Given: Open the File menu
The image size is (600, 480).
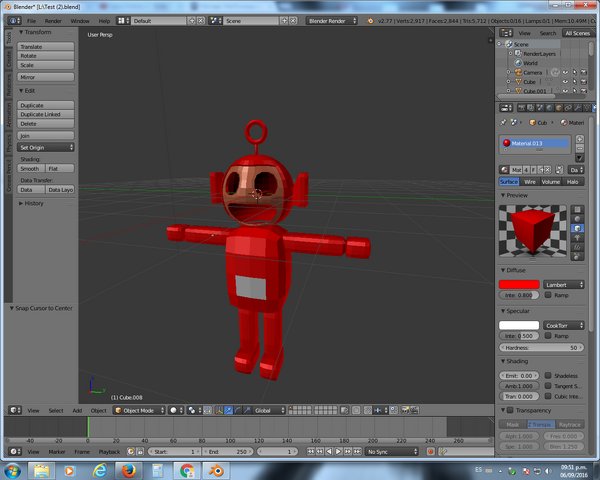Looking at the screenshot, I should pos(31,21).
